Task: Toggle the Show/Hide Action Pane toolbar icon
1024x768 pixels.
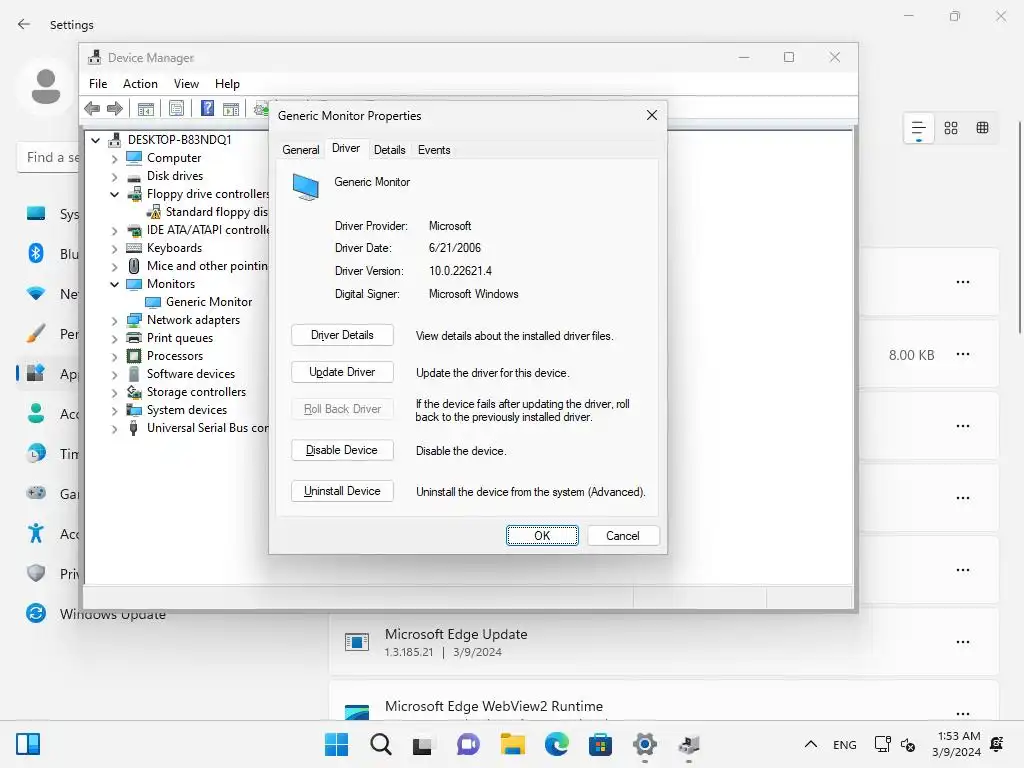Action: coord(231,108)
